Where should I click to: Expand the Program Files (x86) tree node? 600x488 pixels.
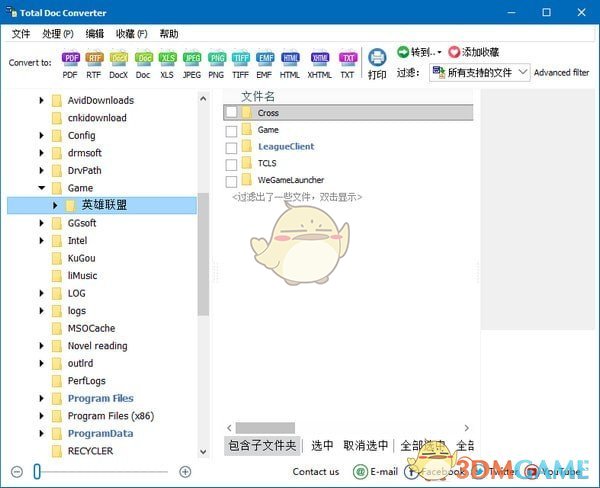coord(42,416)
